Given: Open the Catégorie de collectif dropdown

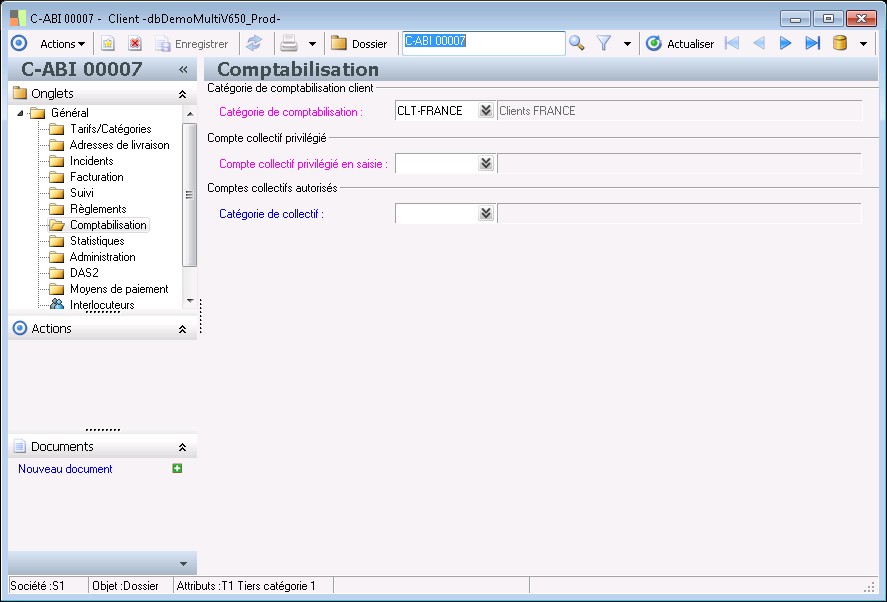Looking at the screenshot, I should [485, 213].
